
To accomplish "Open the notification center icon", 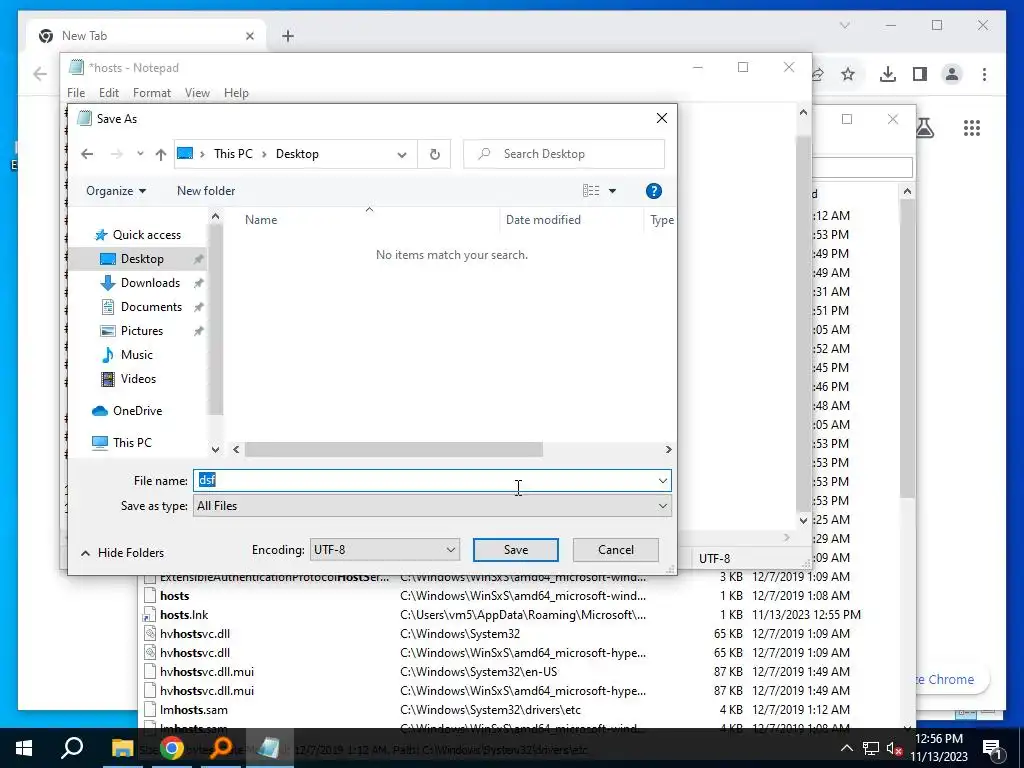I will tap(992, 748).
